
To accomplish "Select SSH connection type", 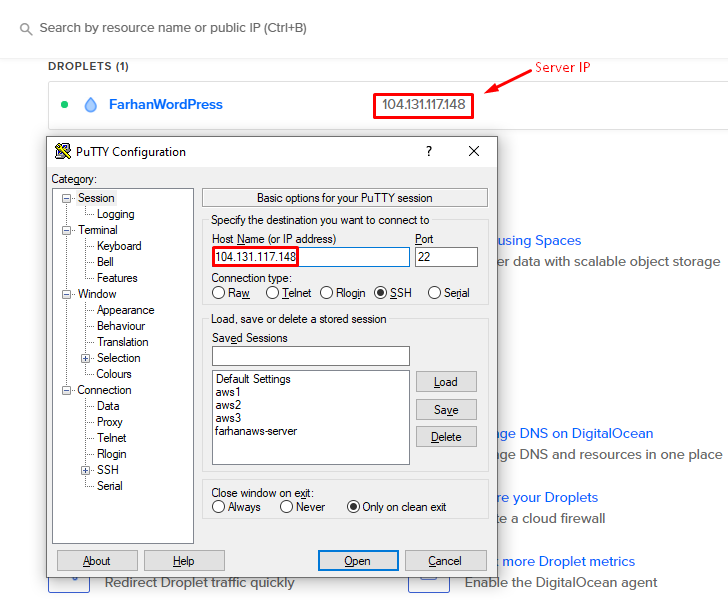I will (380, 293).
